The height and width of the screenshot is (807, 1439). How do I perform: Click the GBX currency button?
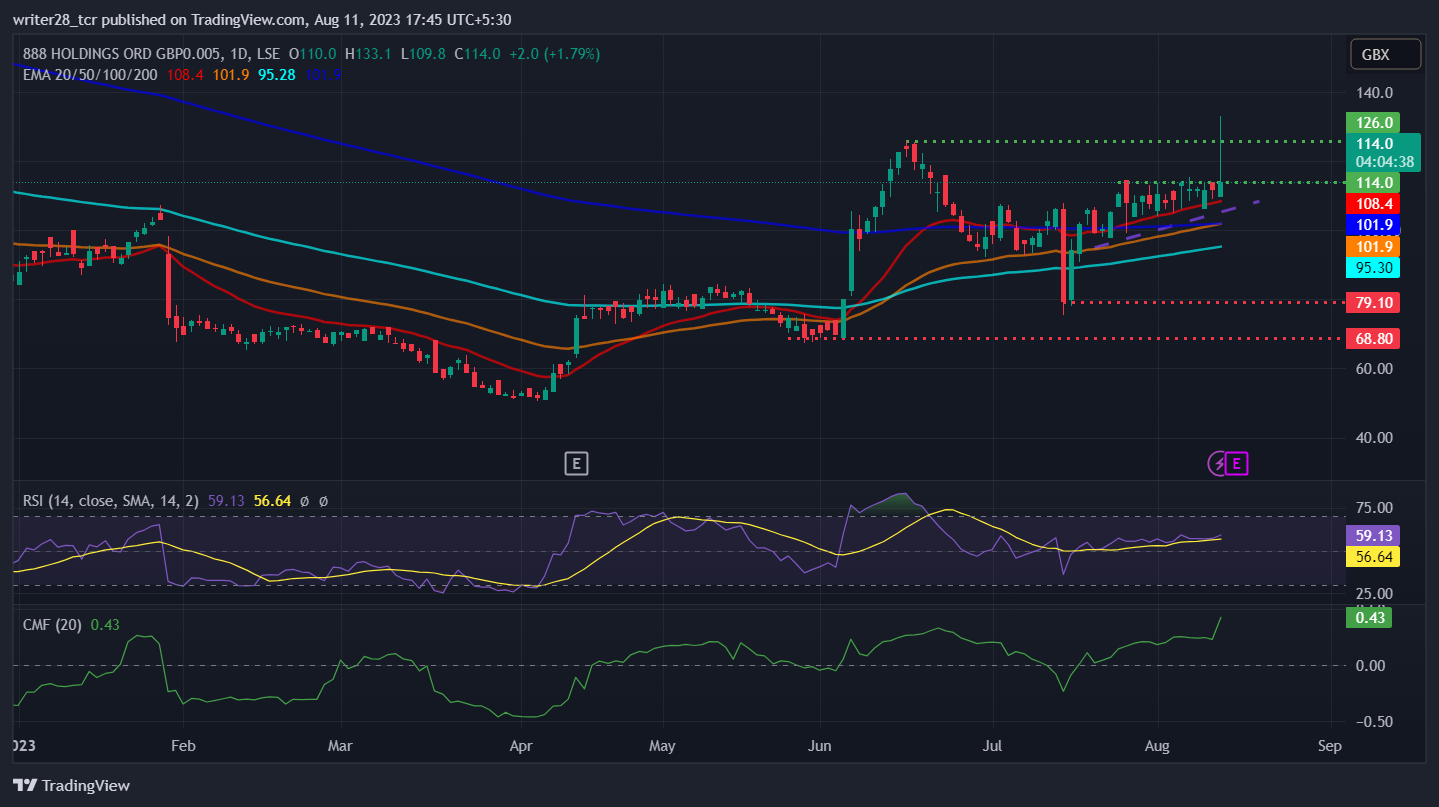pos(1385,54)
